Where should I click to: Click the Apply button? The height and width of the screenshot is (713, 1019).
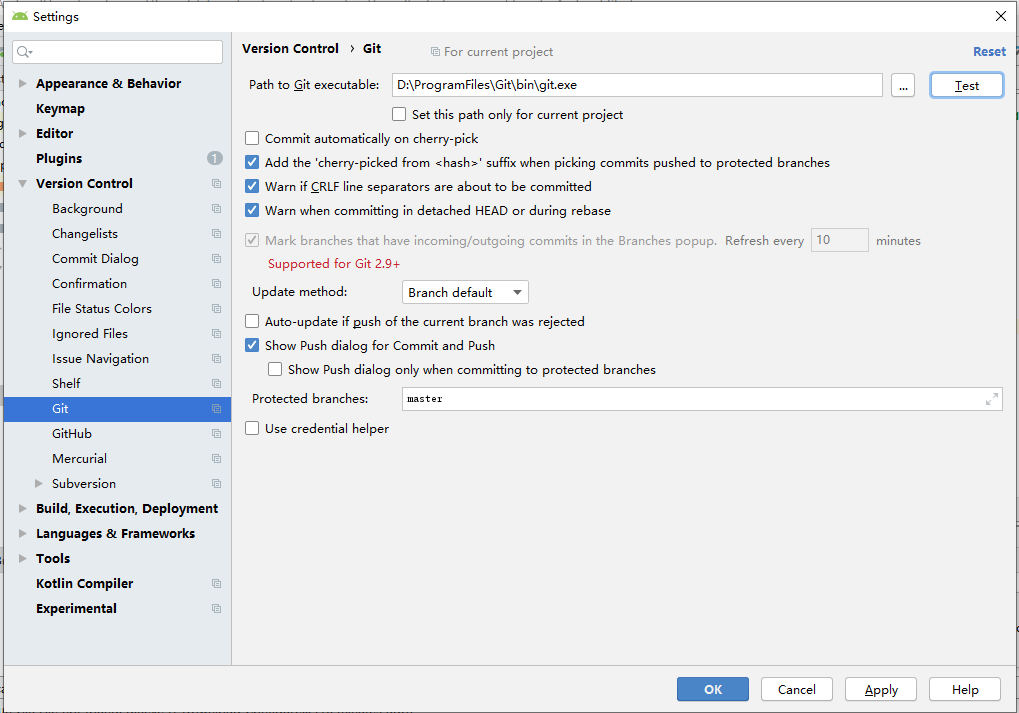pos(881,690)
